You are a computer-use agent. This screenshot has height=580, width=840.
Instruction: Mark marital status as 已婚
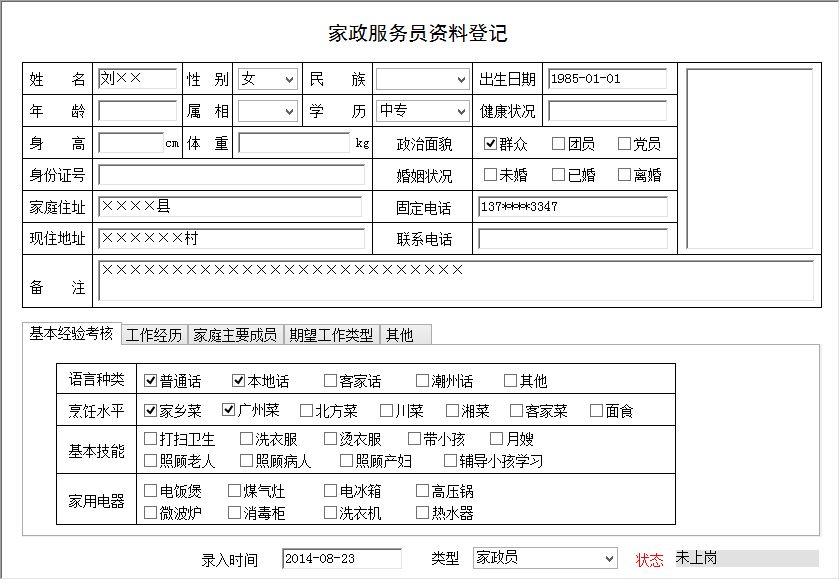tap(558, 175)
